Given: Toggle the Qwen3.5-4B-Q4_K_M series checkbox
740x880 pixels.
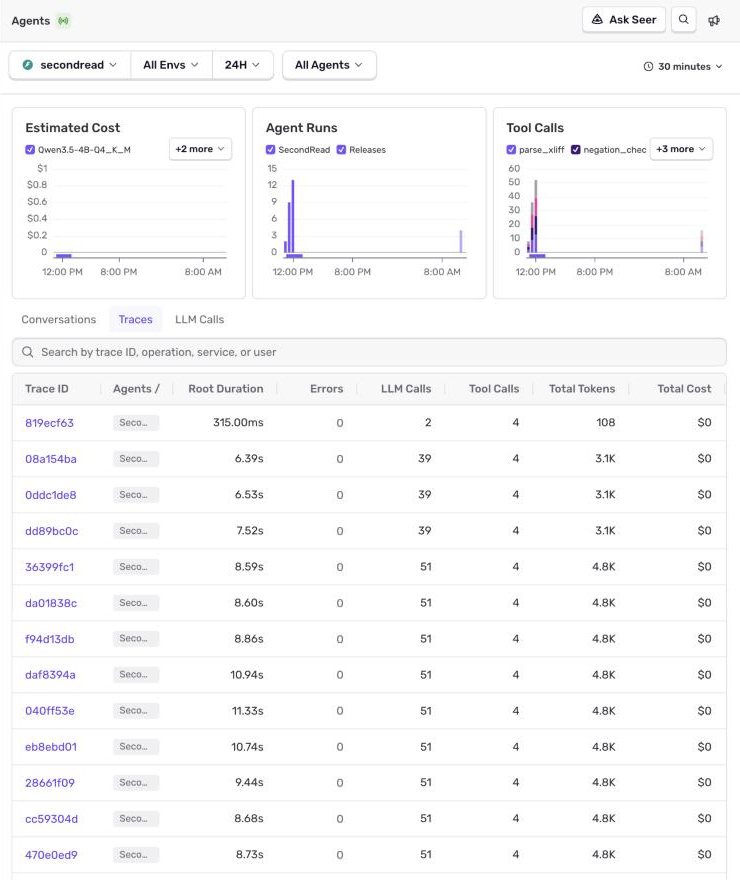Looking at the screenshot, I should [30, 149].
